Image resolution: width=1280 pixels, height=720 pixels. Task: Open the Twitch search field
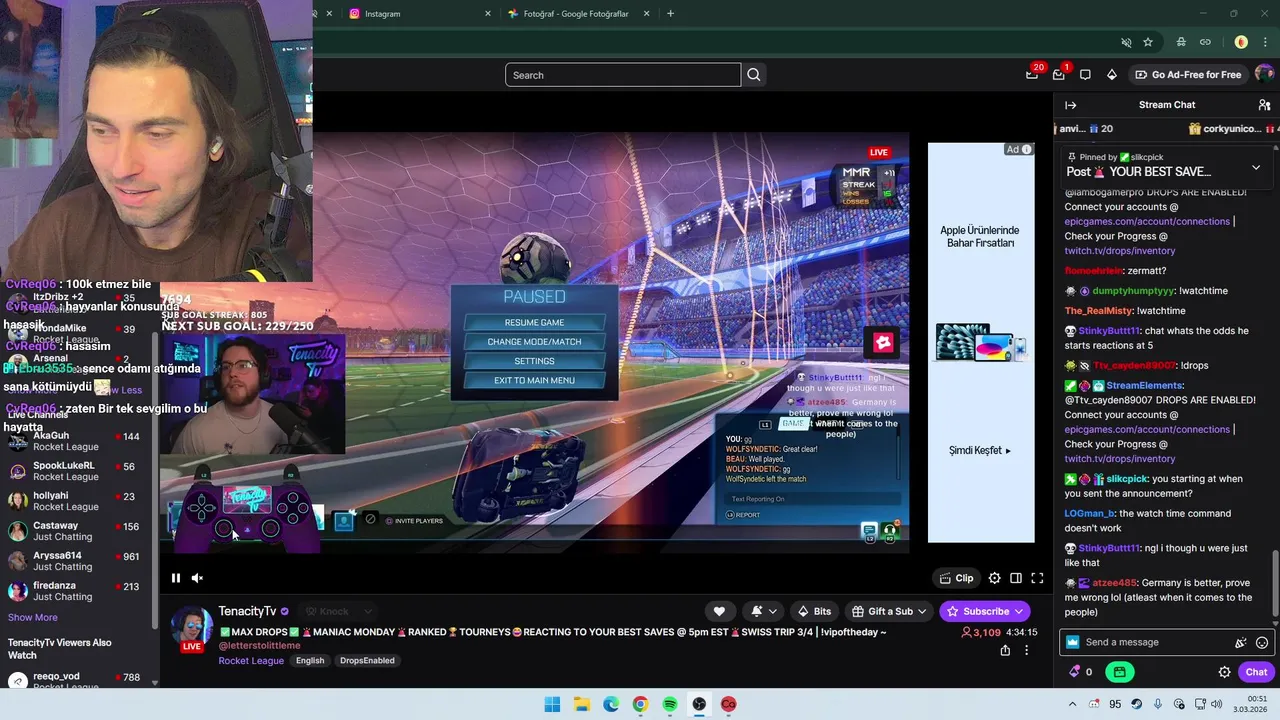tap(623, 75)
